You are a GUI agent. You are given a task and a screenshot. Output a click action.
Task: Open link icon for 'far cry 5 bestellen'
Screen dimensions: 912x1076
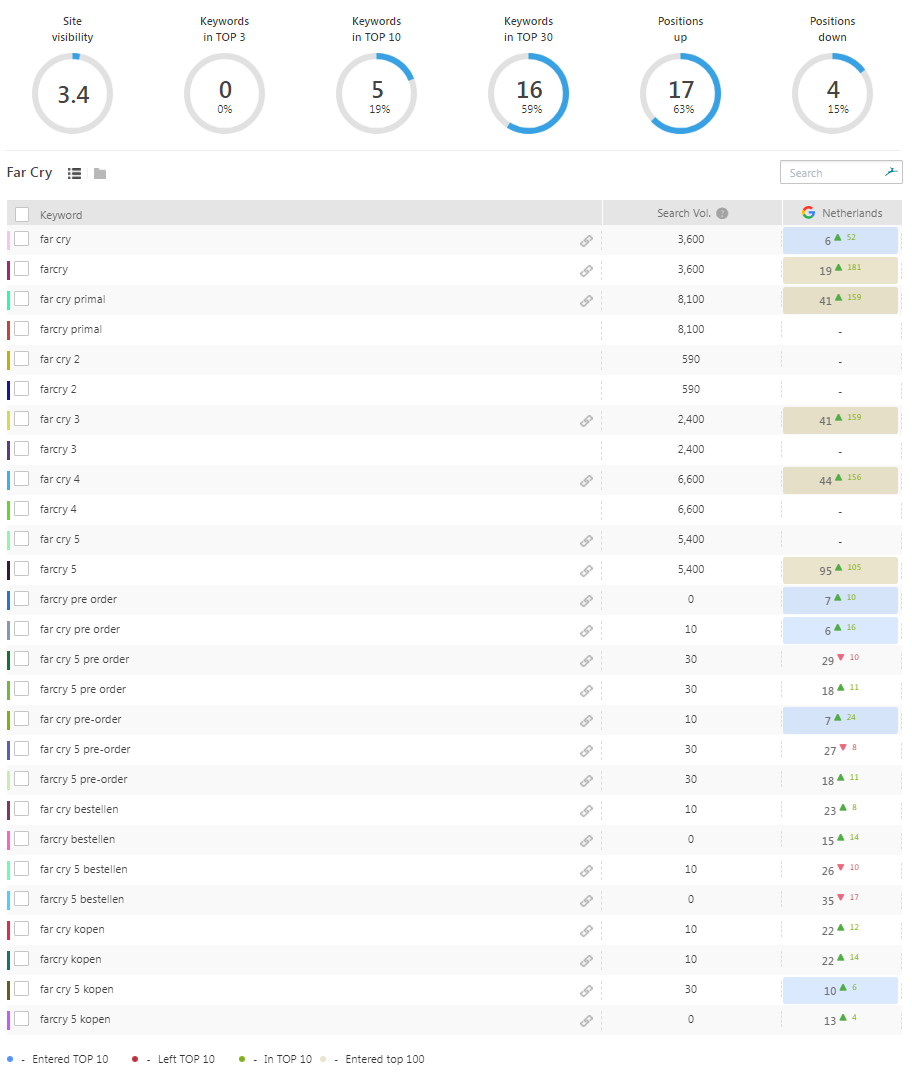click(x=586, y=871)
